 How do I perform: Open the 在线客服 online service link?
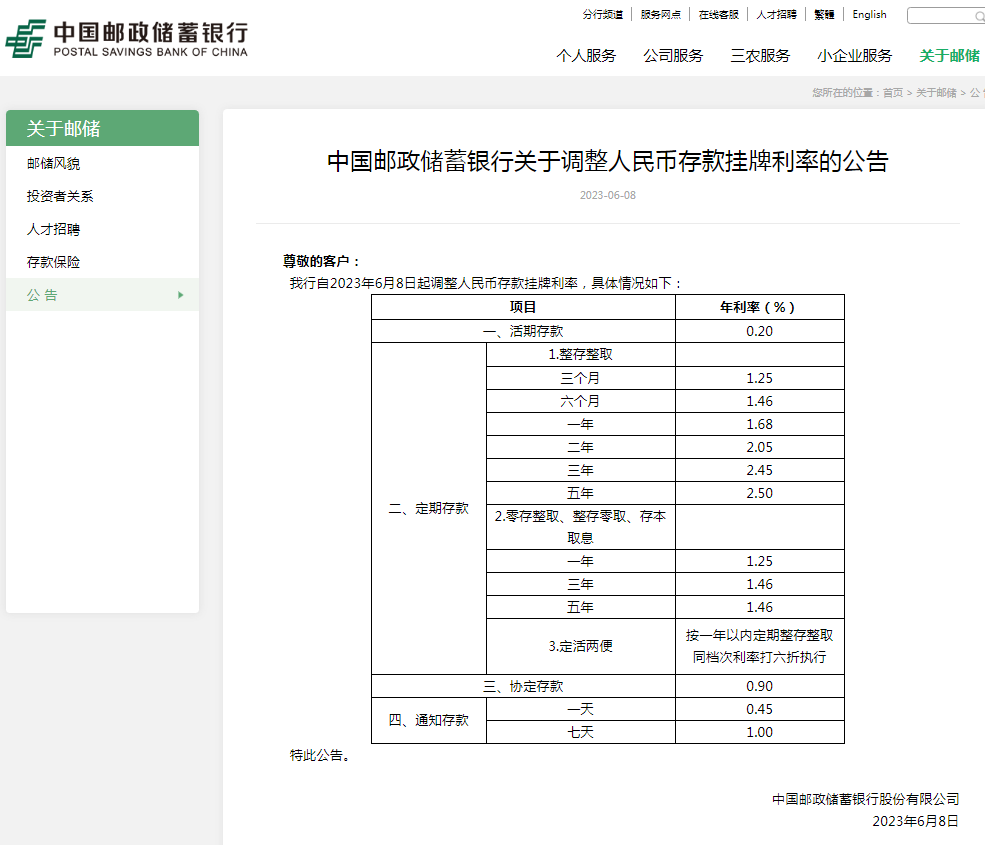pyautogui.click(x=718, y=14)
